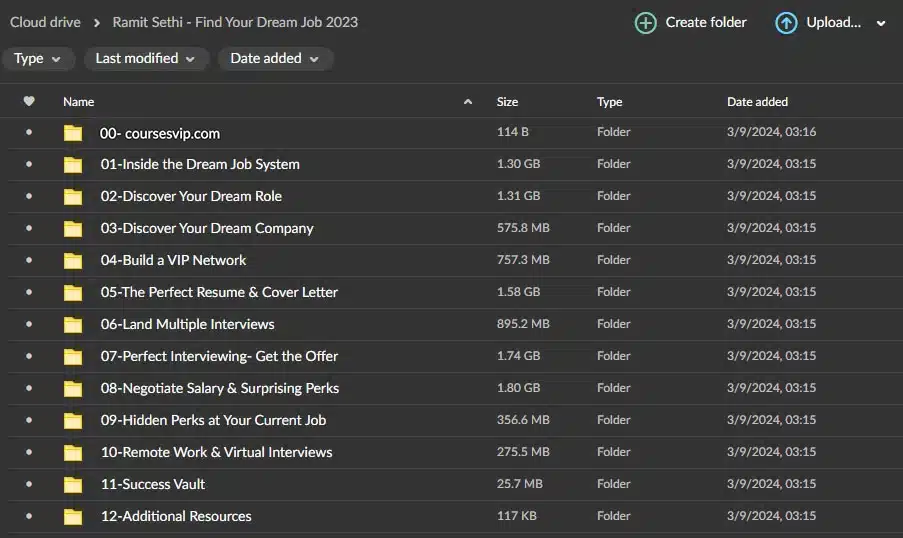
Task: Click the 114 B size value
Action: click(513, 132)
